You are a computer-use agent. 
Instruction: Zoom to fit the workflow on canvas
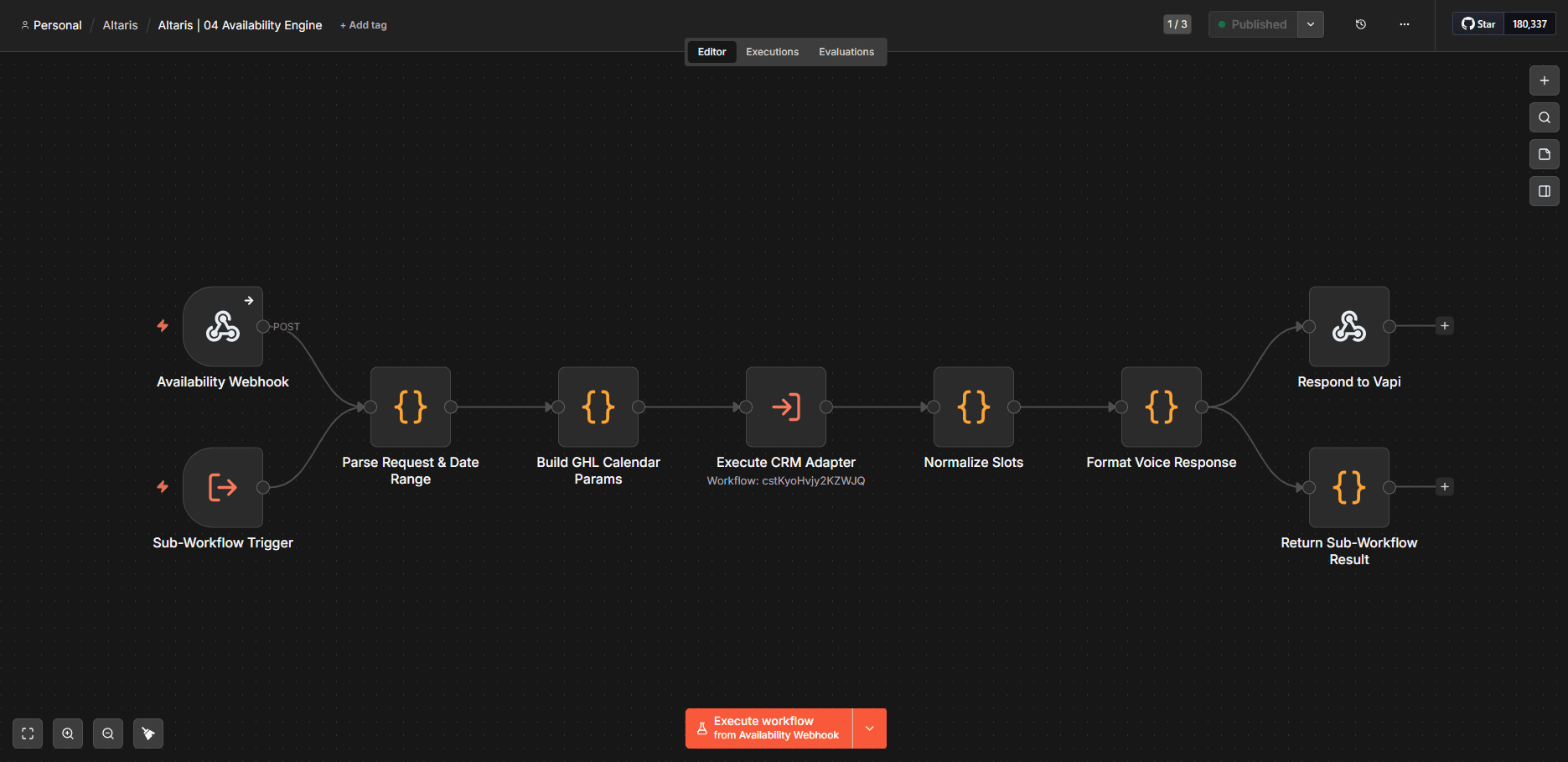(27, 733)
